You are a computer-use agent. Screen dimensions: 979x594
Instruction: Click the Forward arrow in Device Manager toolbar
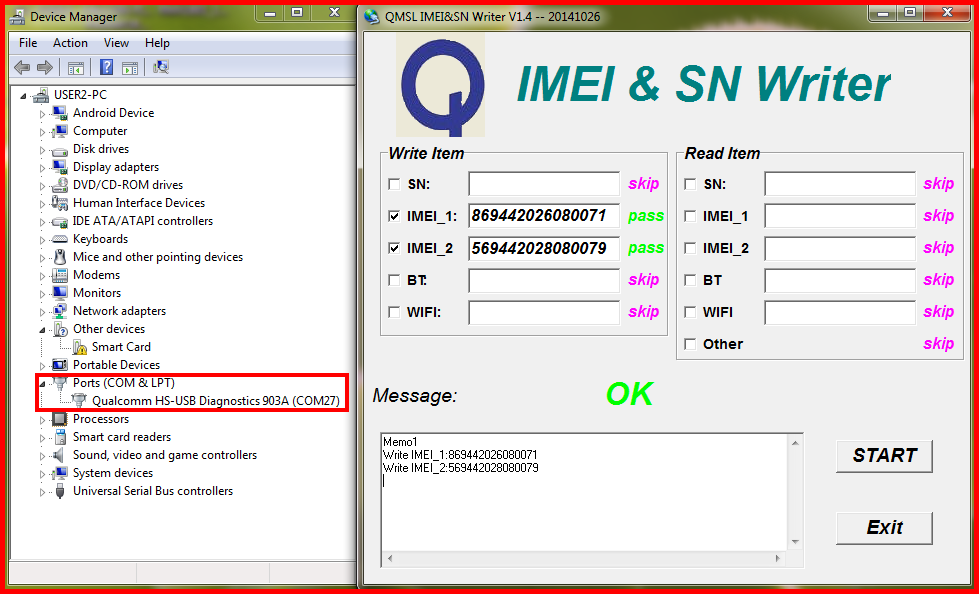(x=44, y=67)
